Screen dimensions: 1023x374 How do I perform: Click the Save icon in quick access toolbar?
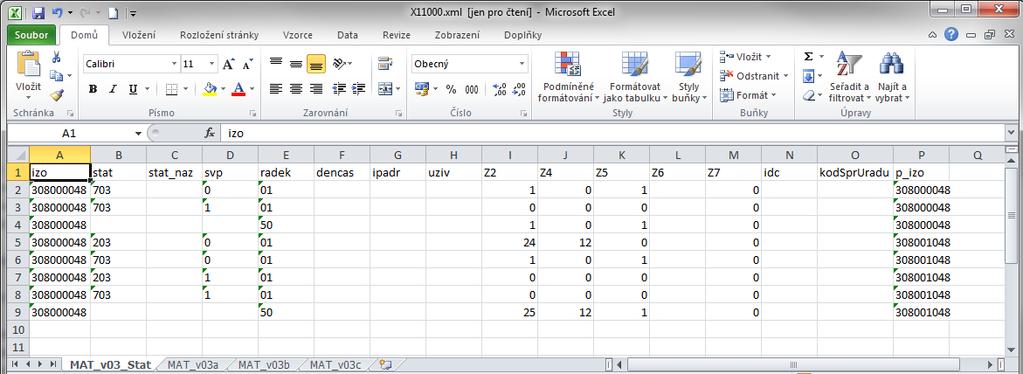[x=38, y=12]
